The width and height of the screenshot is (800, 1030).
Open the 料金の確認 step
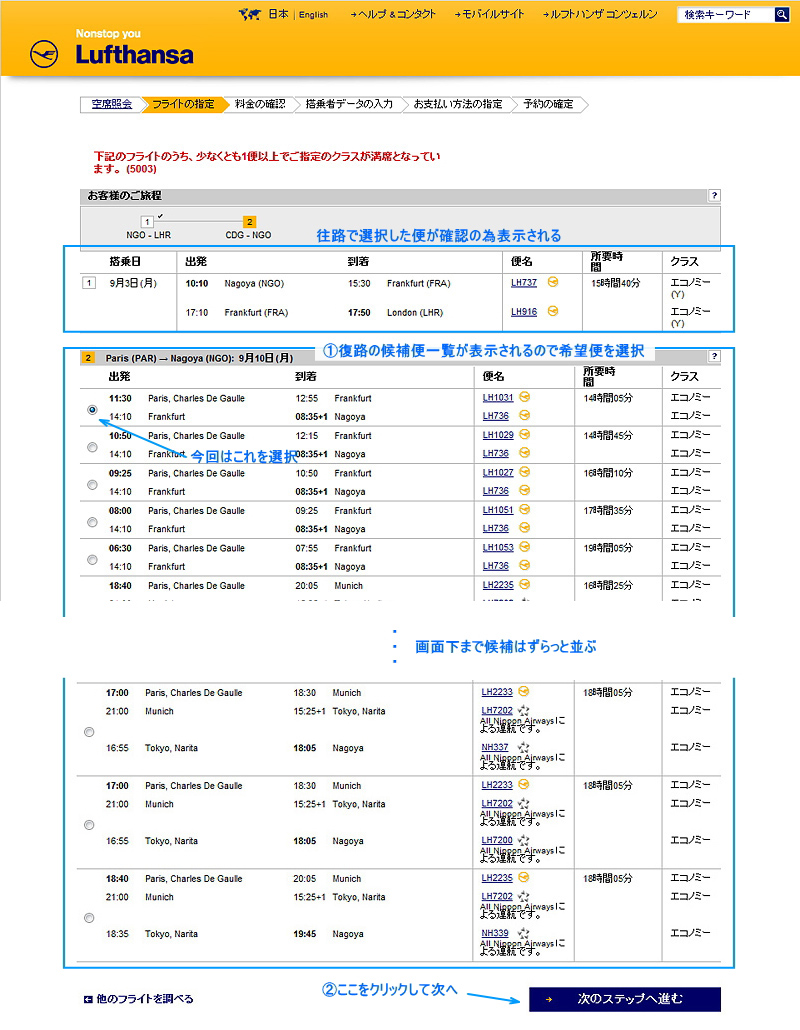[260, 104]
